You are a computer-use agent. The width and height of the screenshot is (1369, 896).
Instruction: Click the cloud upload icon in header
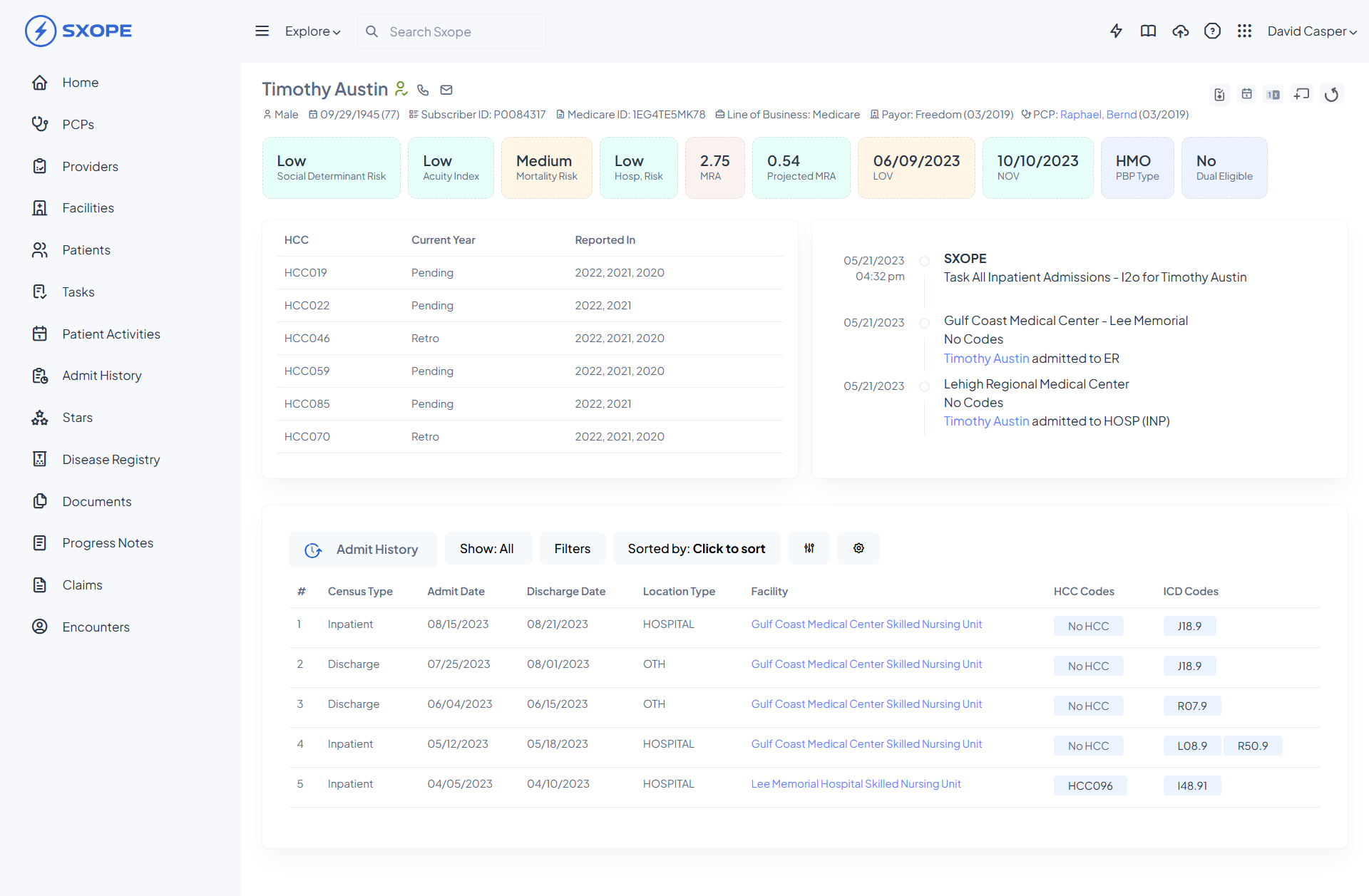pos(1180,31)
